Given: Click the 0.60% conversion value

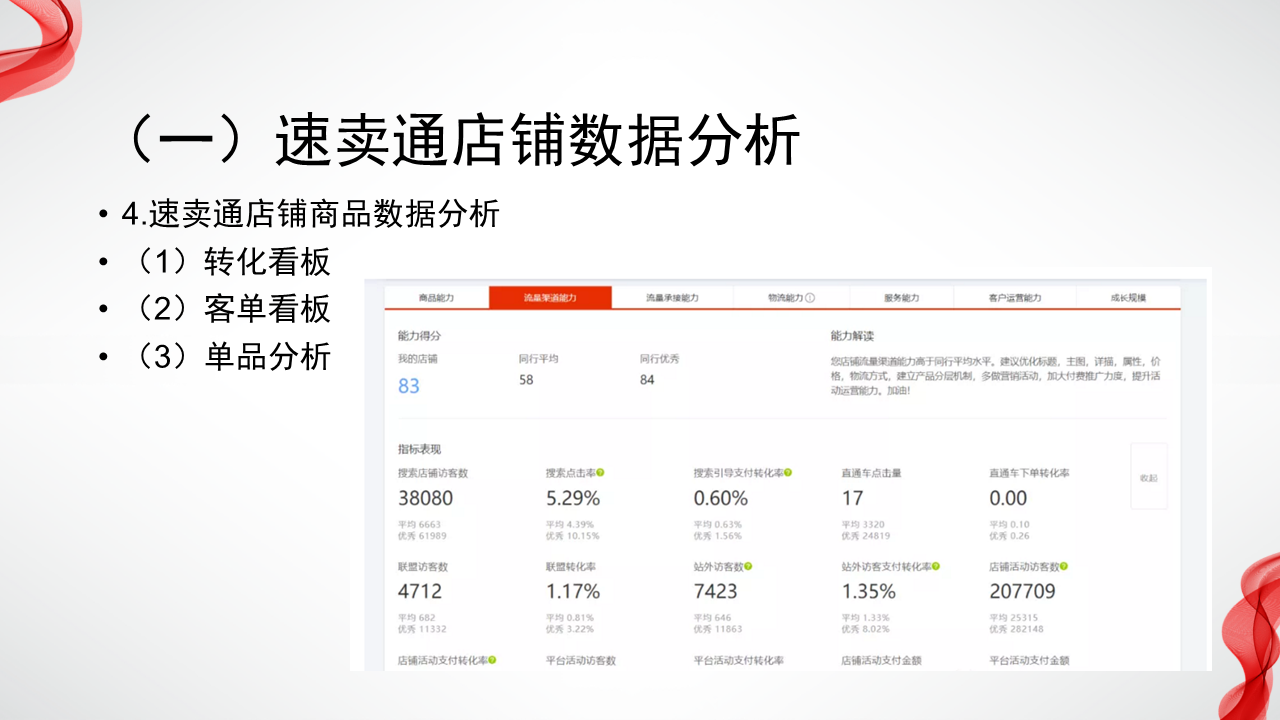Looking at the screenshot, I should click(x=721, y=498).
